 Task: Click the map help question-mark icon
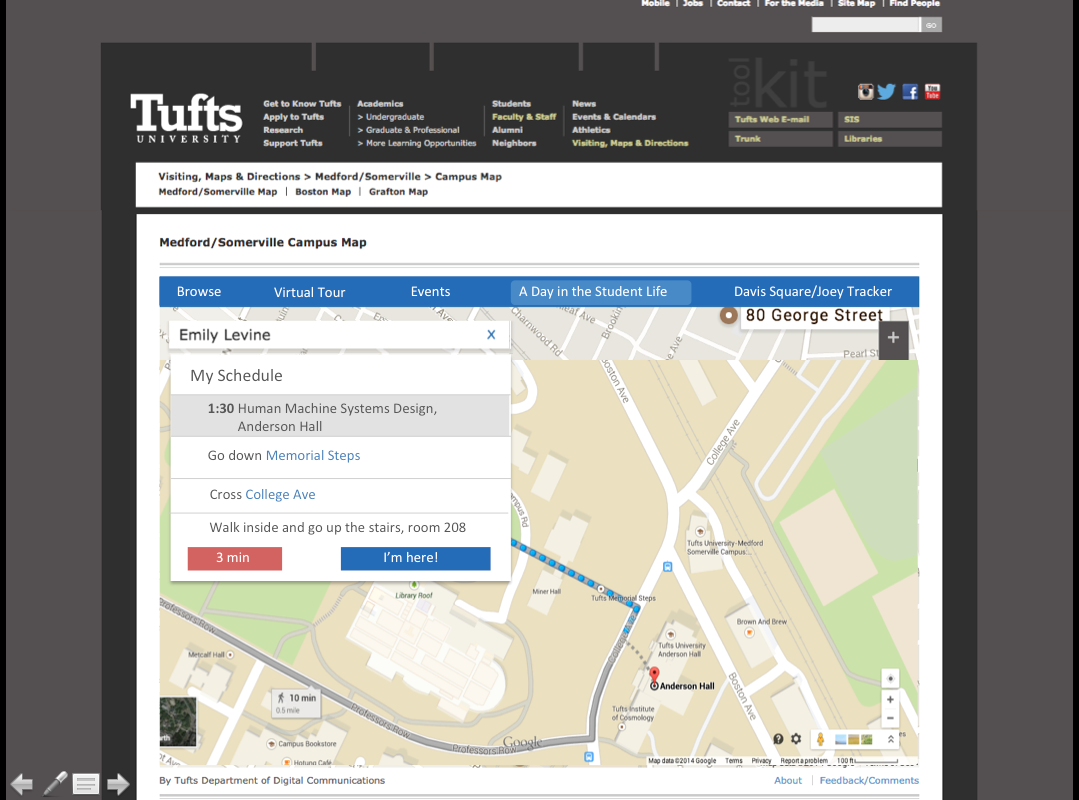point(778,739)
